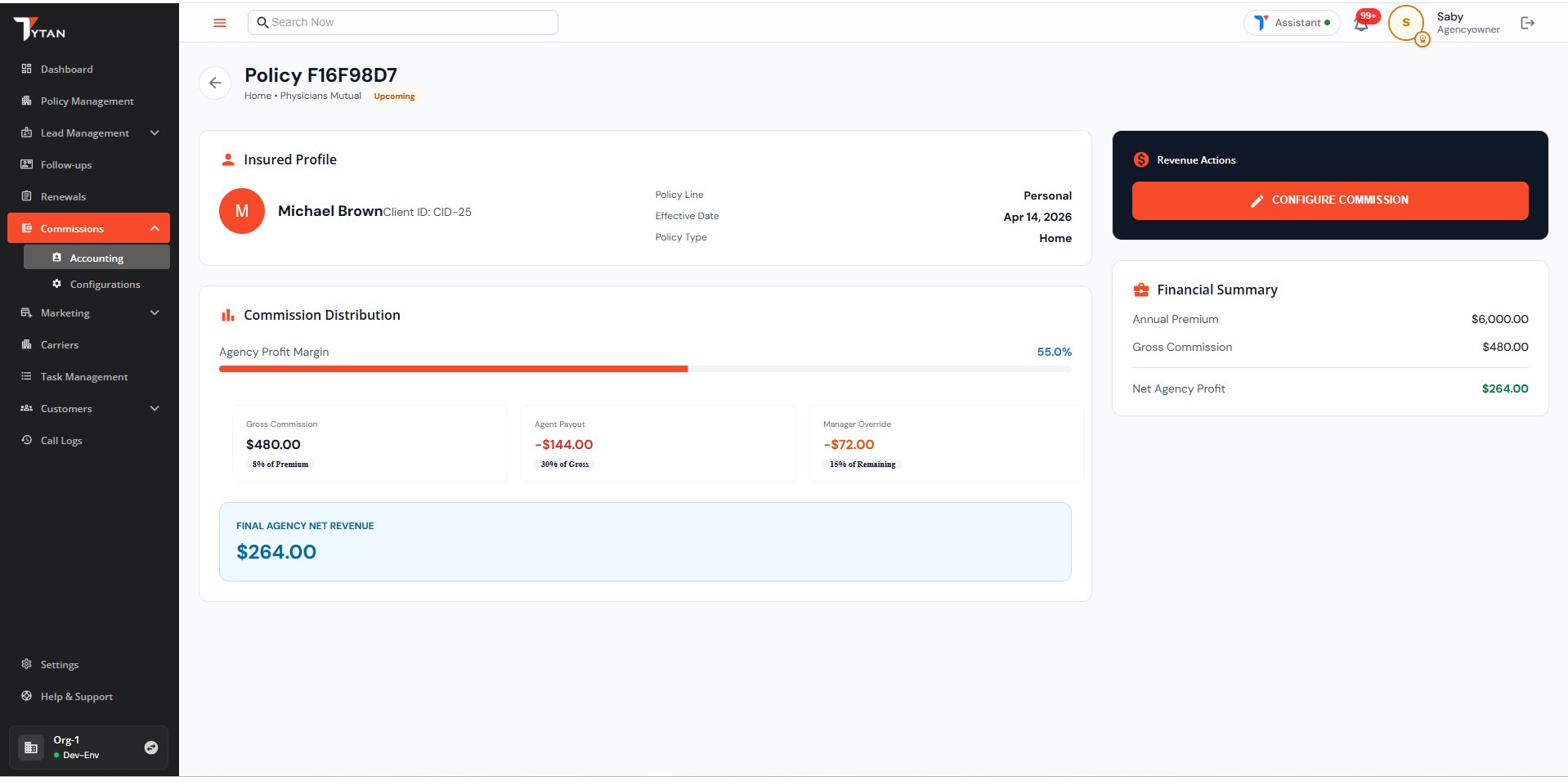This screenshot has height=784, width=1568.
Task: Click the logout icon
Action: pos(1527,23)
